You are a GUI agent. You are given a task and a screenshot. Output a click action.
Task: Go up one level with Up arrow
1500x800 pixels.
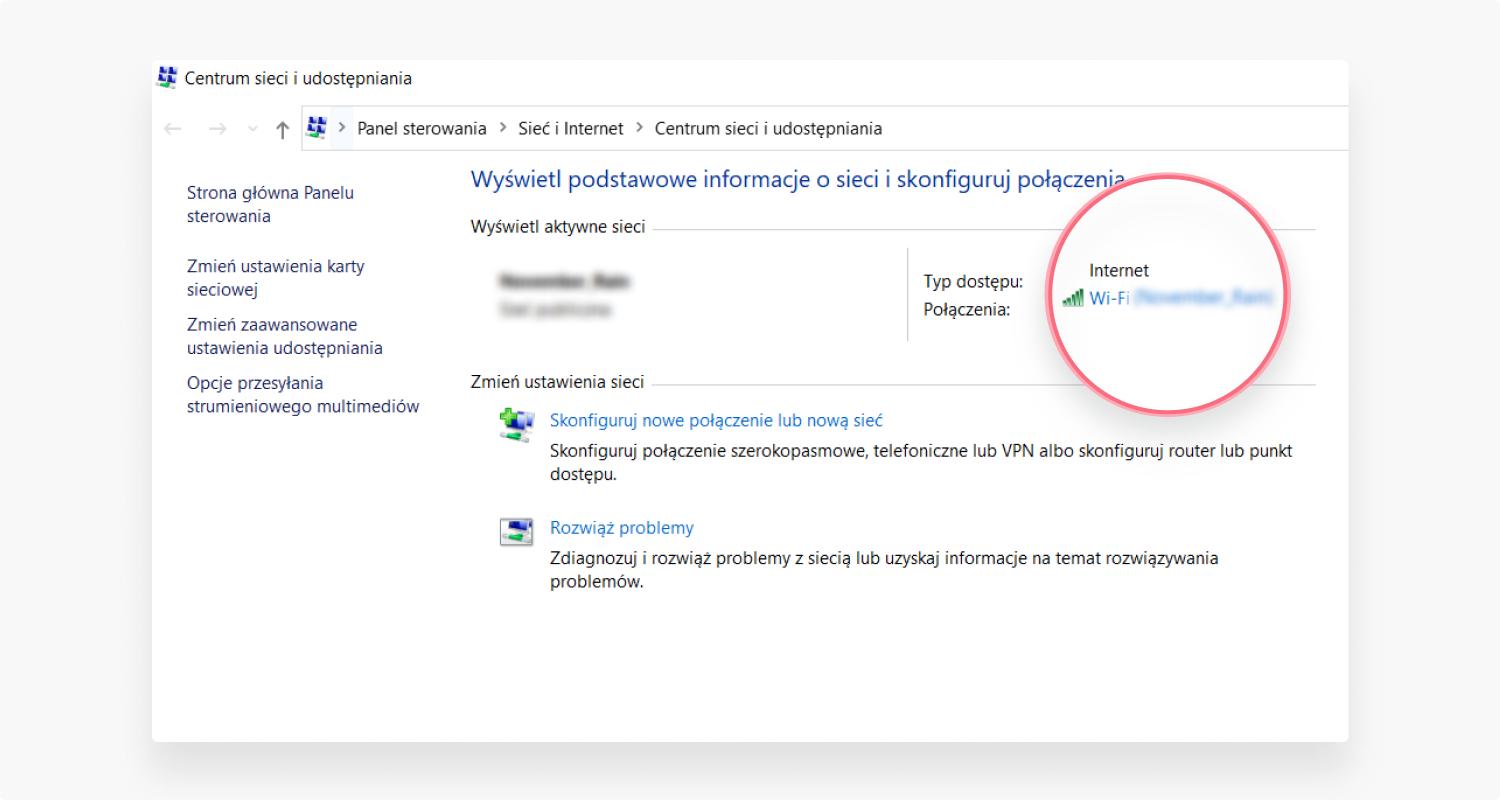click(283, 129)
